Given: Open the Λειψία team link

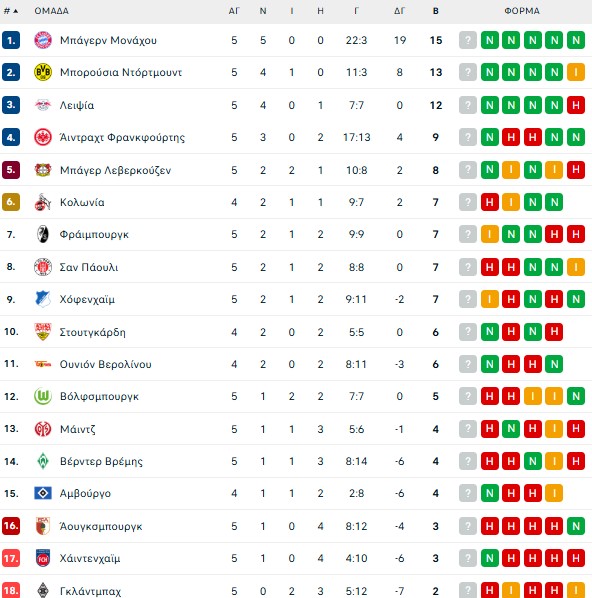Looking at the screenshot, I should point(77,105).
